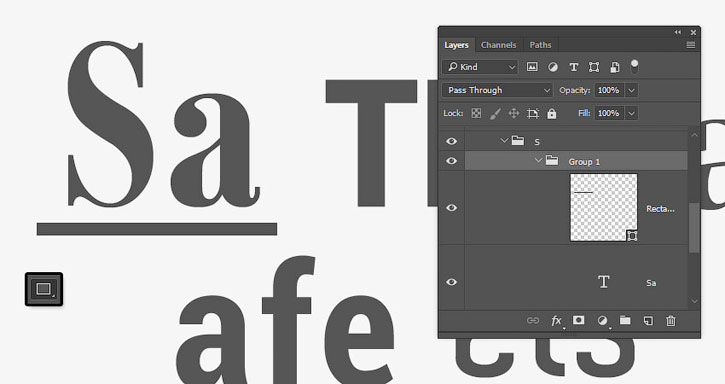Add a layer style with fx
The image size is (725, 384).
556,320
